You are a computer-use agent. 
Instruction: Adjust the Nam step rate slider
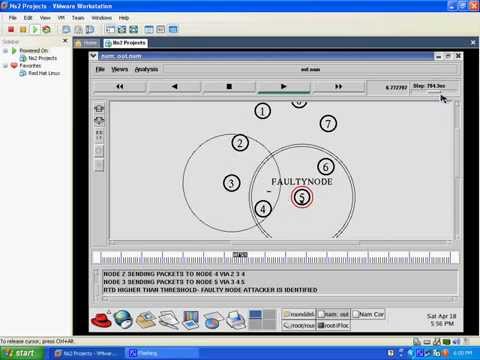click(434, 92)
